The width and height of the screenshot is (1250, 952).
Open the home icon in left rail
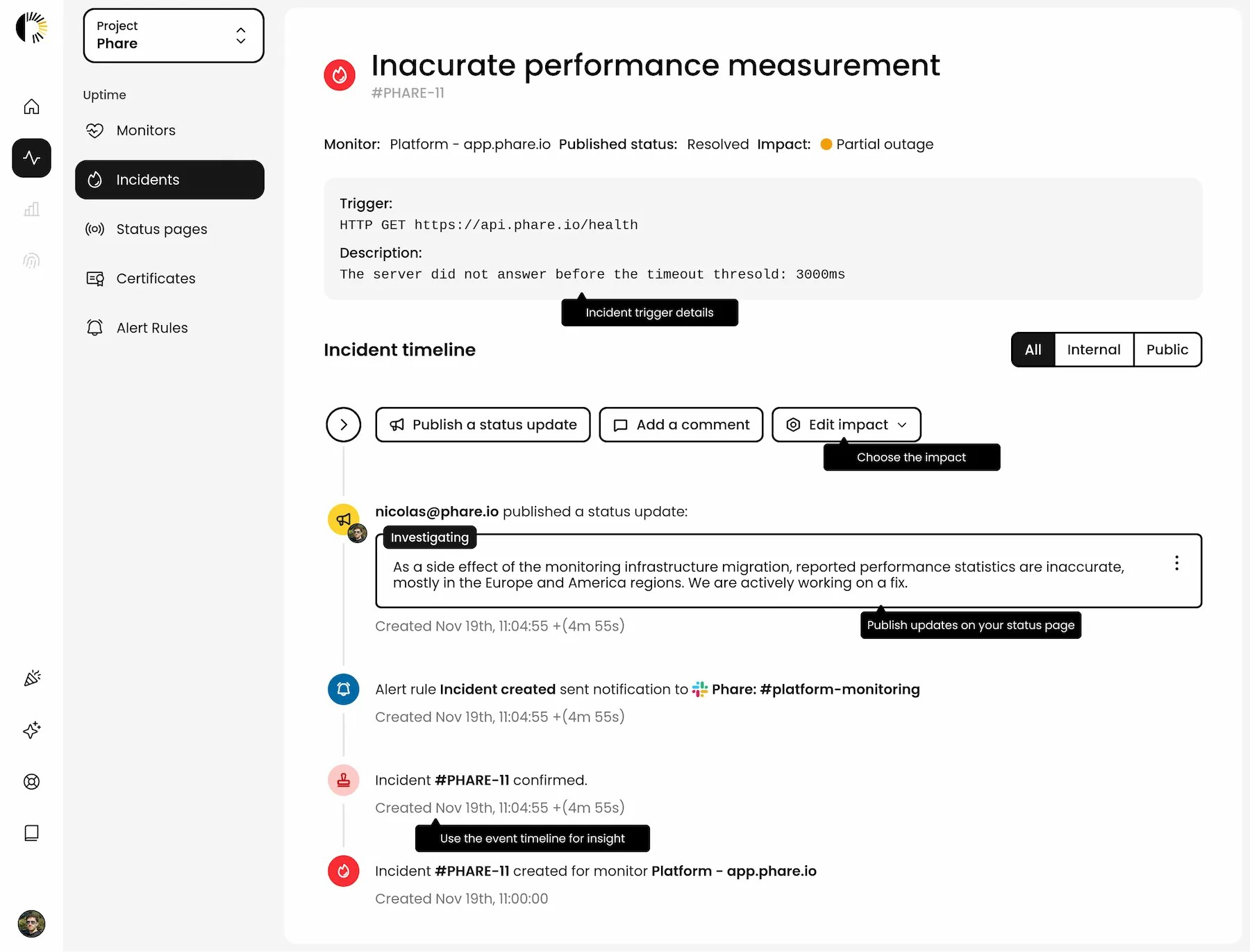pos(31,106)
